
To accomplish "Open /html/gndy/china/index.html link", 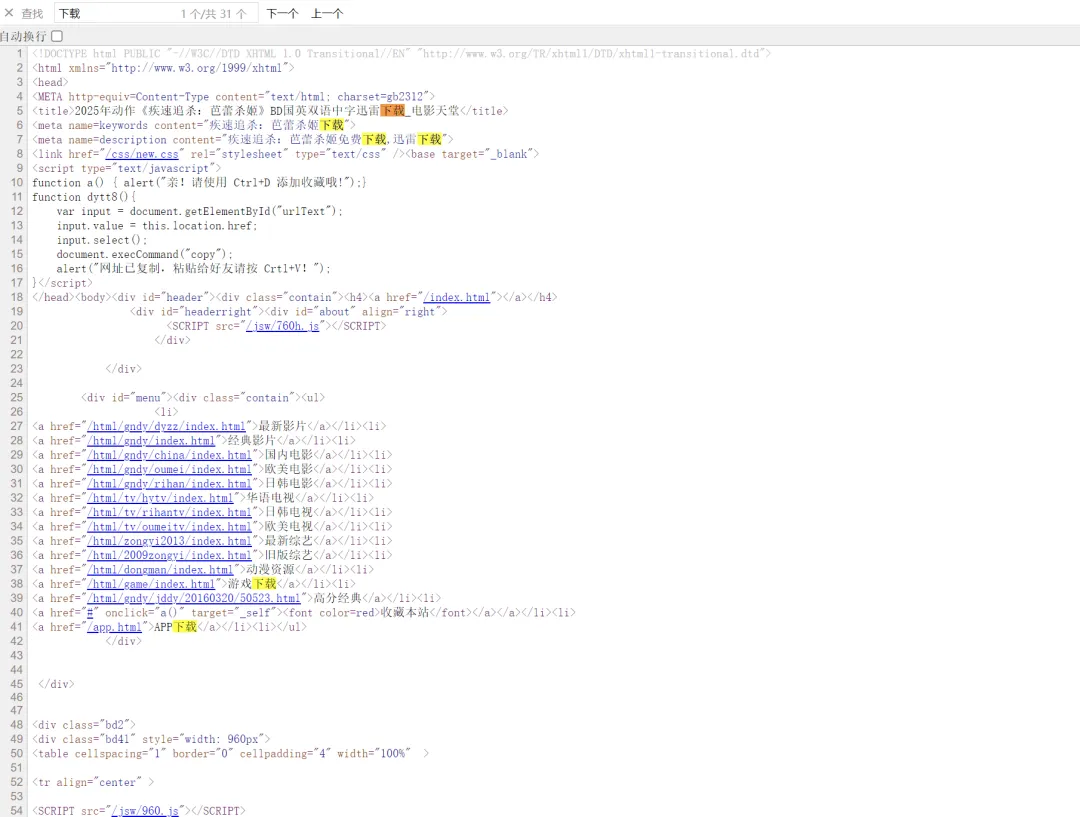I will click(169, 455).
